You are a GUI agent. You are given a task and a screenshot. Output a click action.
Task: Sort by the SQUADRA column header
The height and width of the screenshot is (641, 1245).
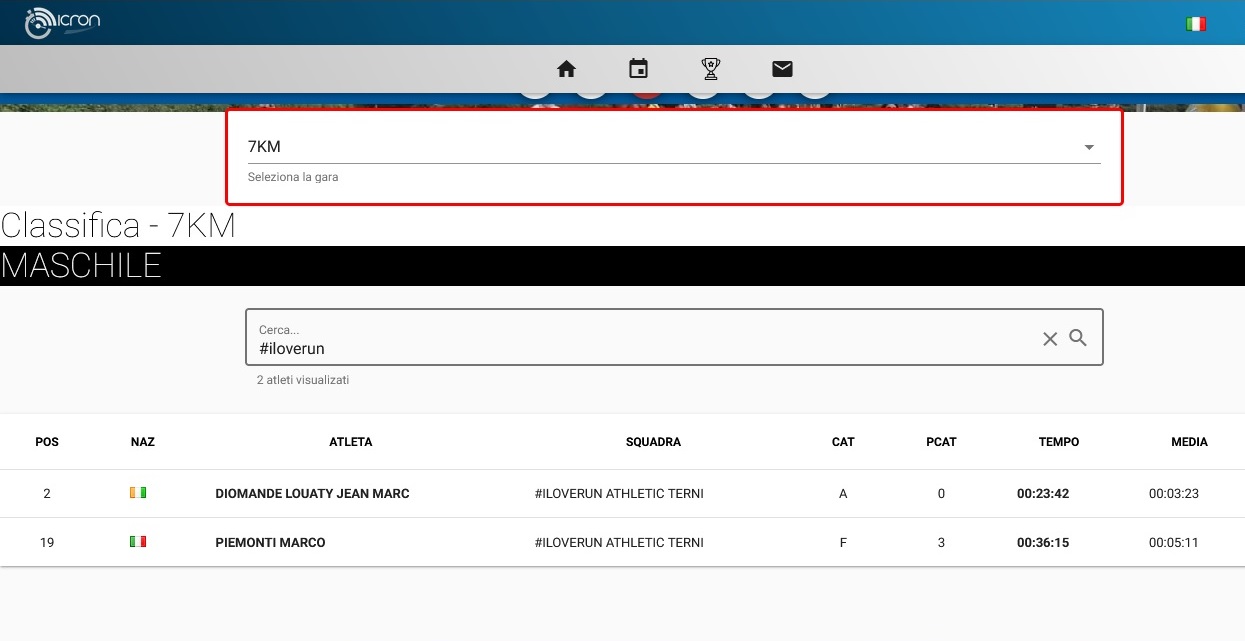pos(653,442)
